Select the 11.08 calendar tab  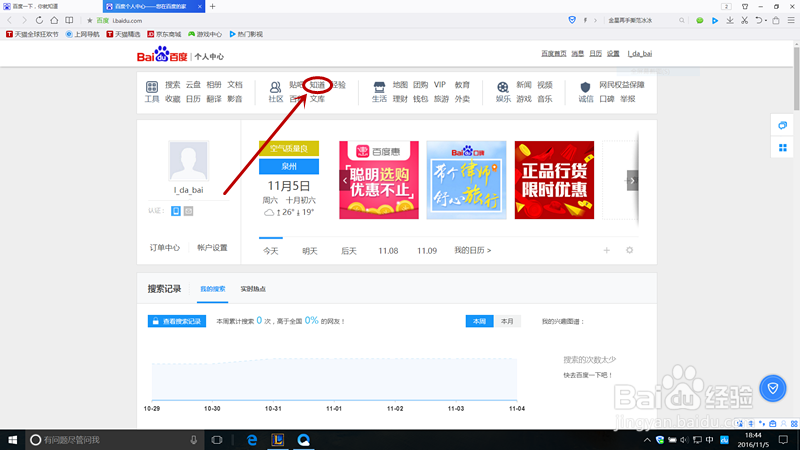coord(388,251)
